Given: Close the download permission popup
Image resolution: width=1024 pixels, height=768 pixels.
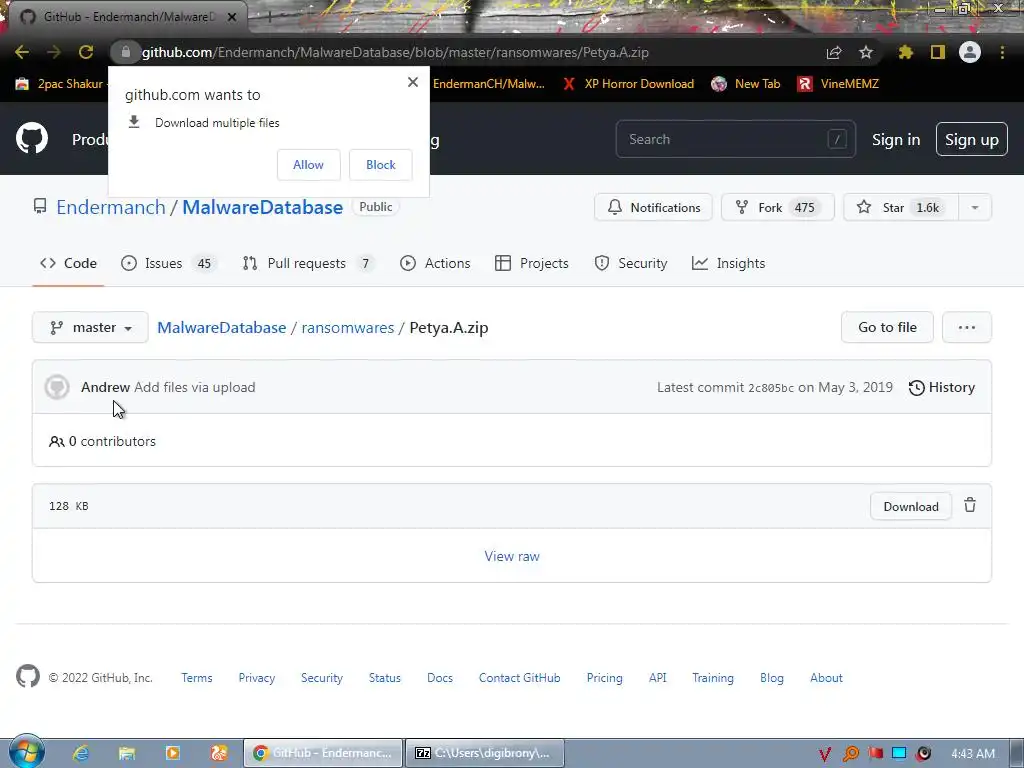Looking at the screenshot, I should click(413, 82).
